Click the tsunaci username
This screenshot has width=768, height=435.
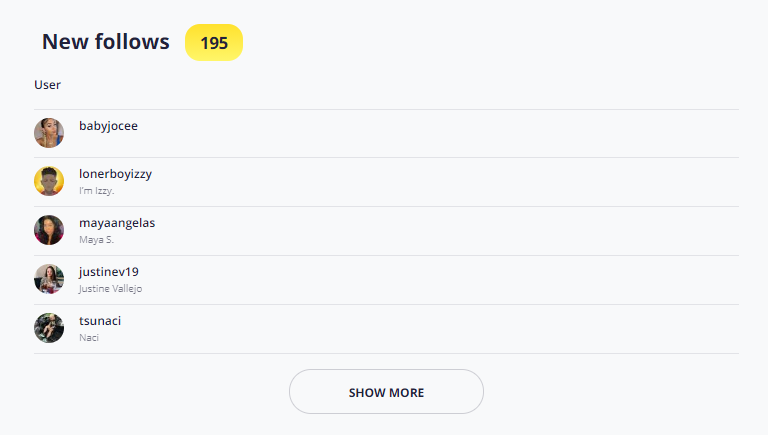click(100, 321)
